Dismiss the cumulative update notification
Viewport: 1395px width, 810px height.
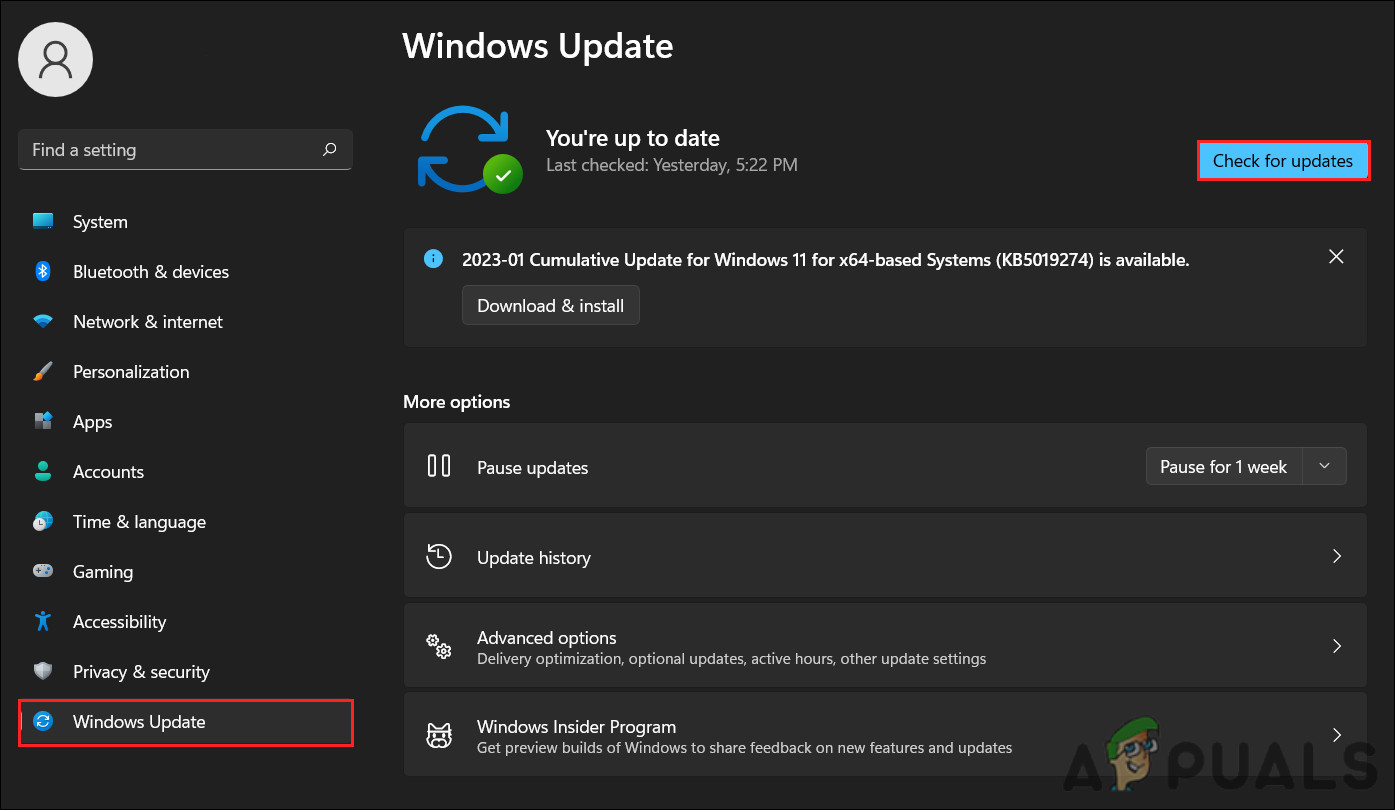pyautogui.click(x=1336, y=256)
